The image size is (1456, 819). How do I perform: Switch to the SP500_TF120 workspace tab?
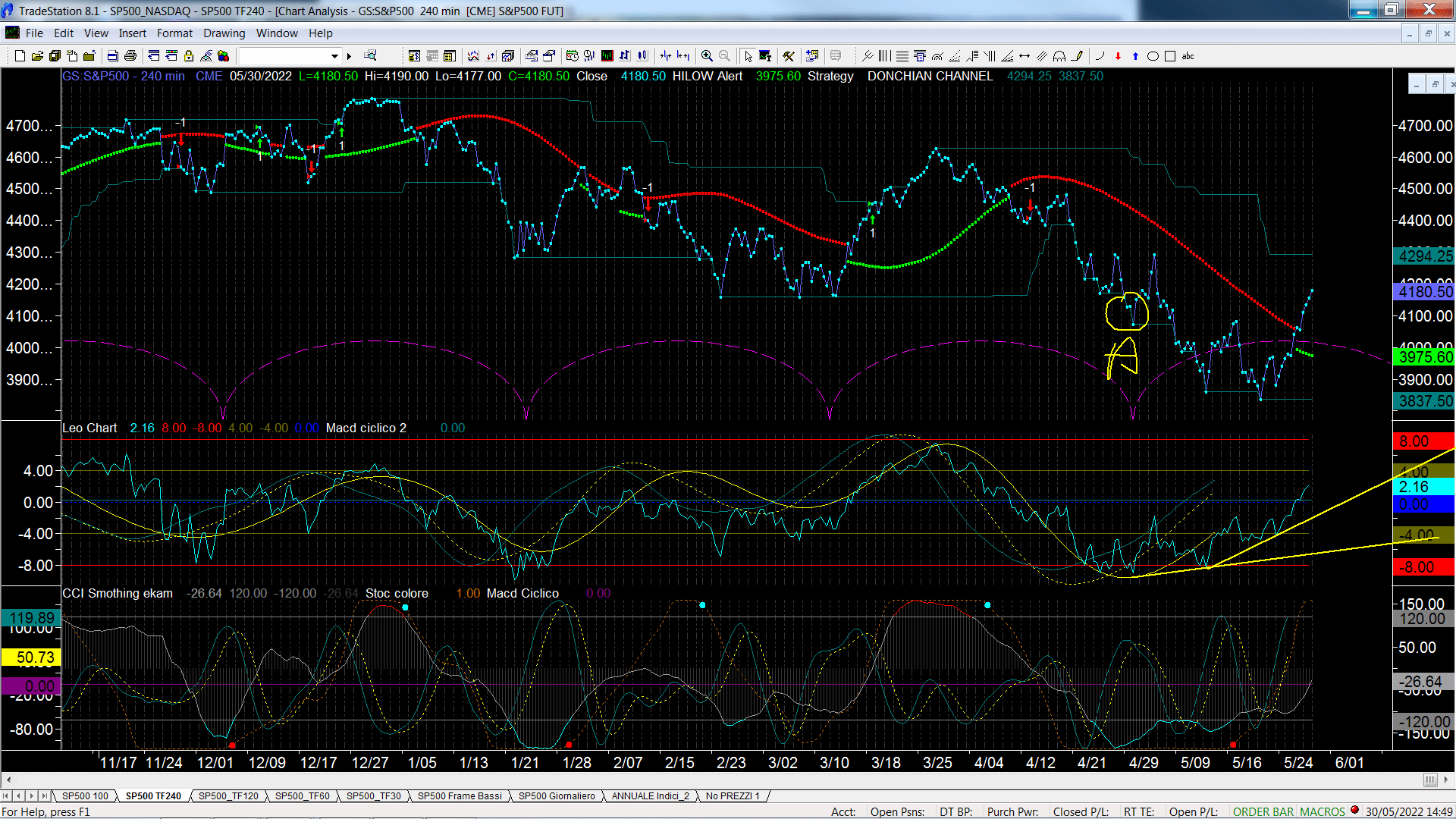point(228,795)
